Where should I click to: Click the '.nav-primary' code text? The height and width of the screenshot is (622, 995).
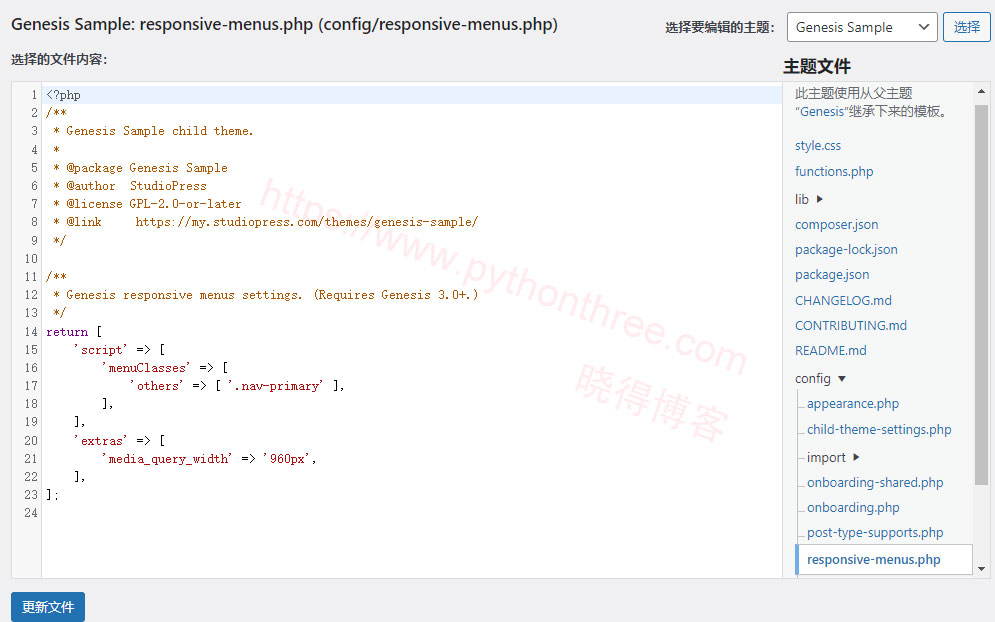[x=275, y=386]
